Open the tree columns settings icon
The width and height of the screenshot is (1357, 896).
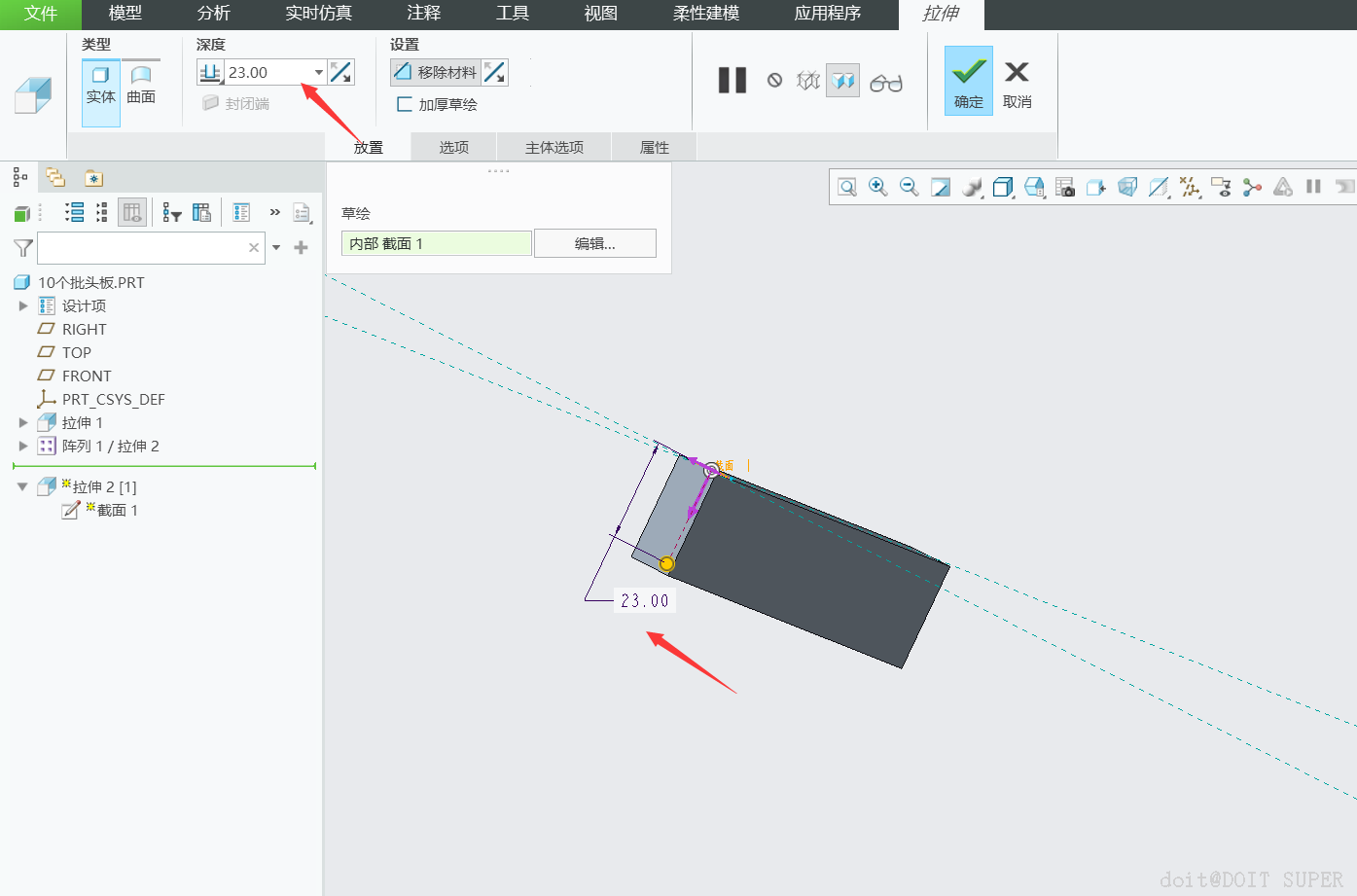pos(202,212)
